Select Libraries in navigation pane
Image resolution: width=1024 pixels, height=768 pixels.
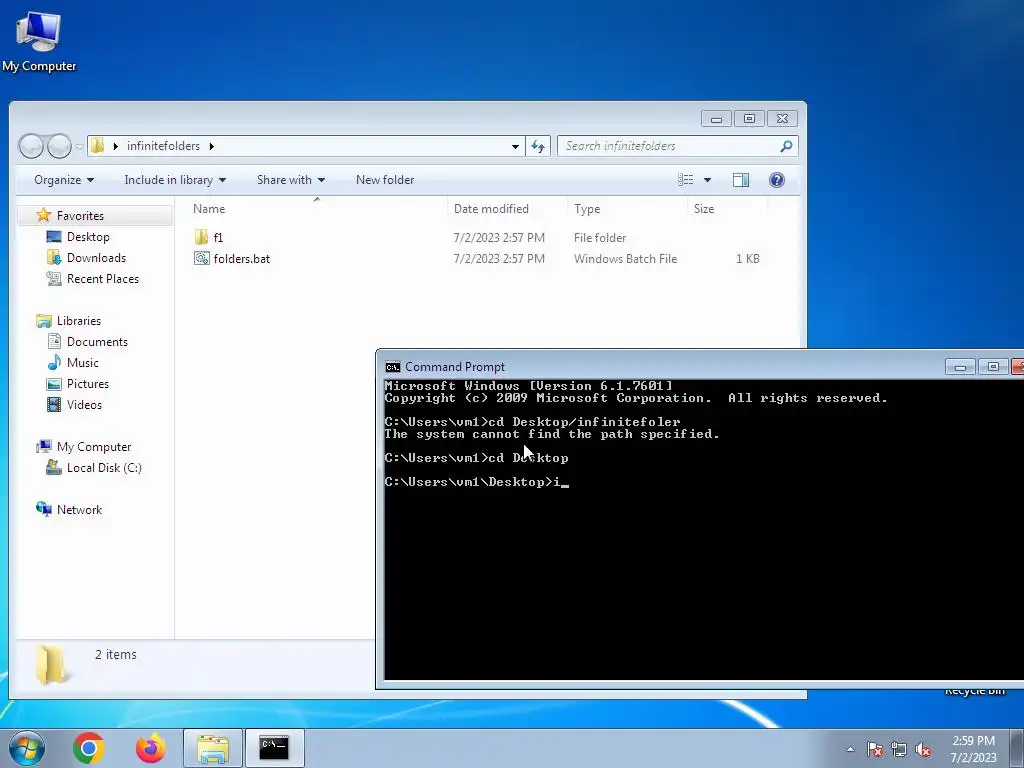click(x=78, y=321)
